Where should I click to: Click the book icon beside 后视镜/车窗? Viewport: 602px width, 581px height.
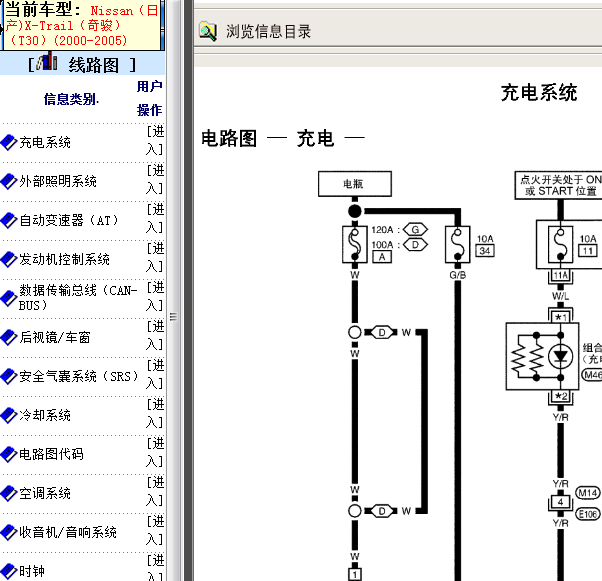[x=9, y=337]
